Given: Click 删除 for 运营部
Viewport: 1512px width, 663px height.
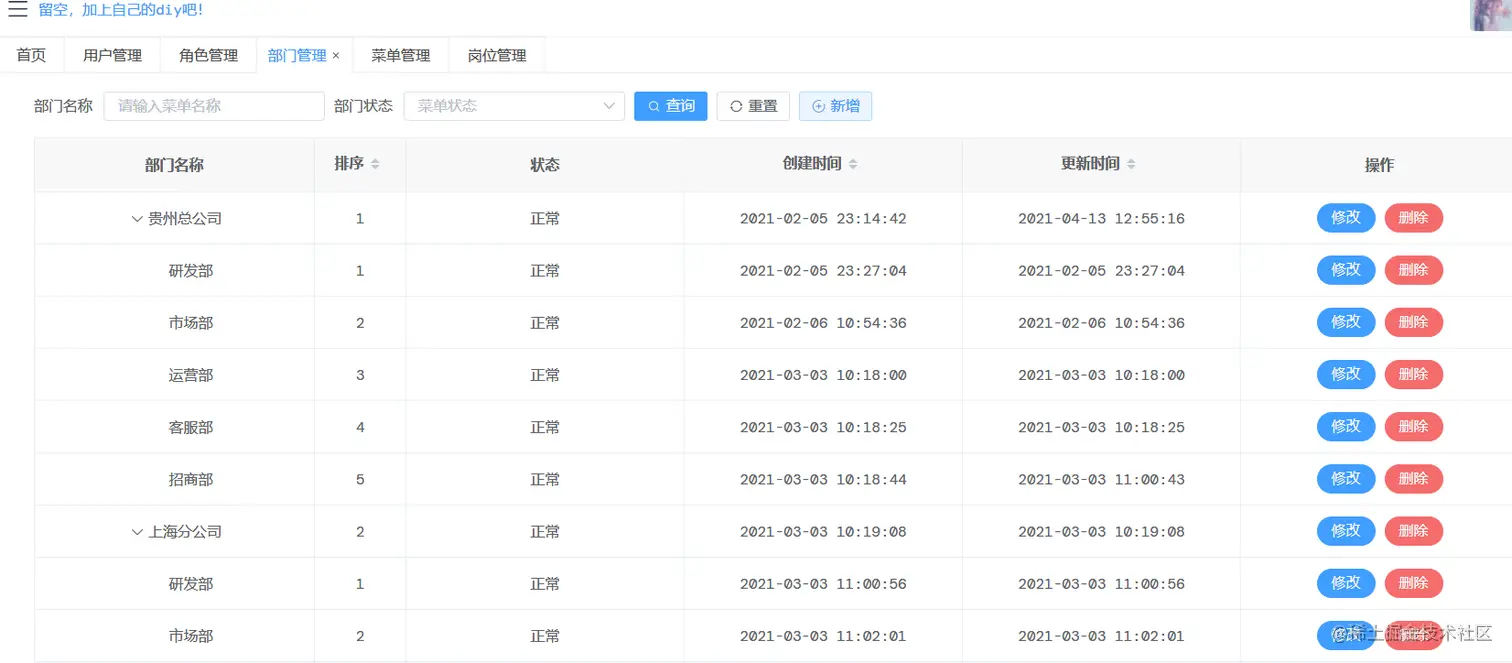Looking at the screenshot, I should tap(1414, 374).
